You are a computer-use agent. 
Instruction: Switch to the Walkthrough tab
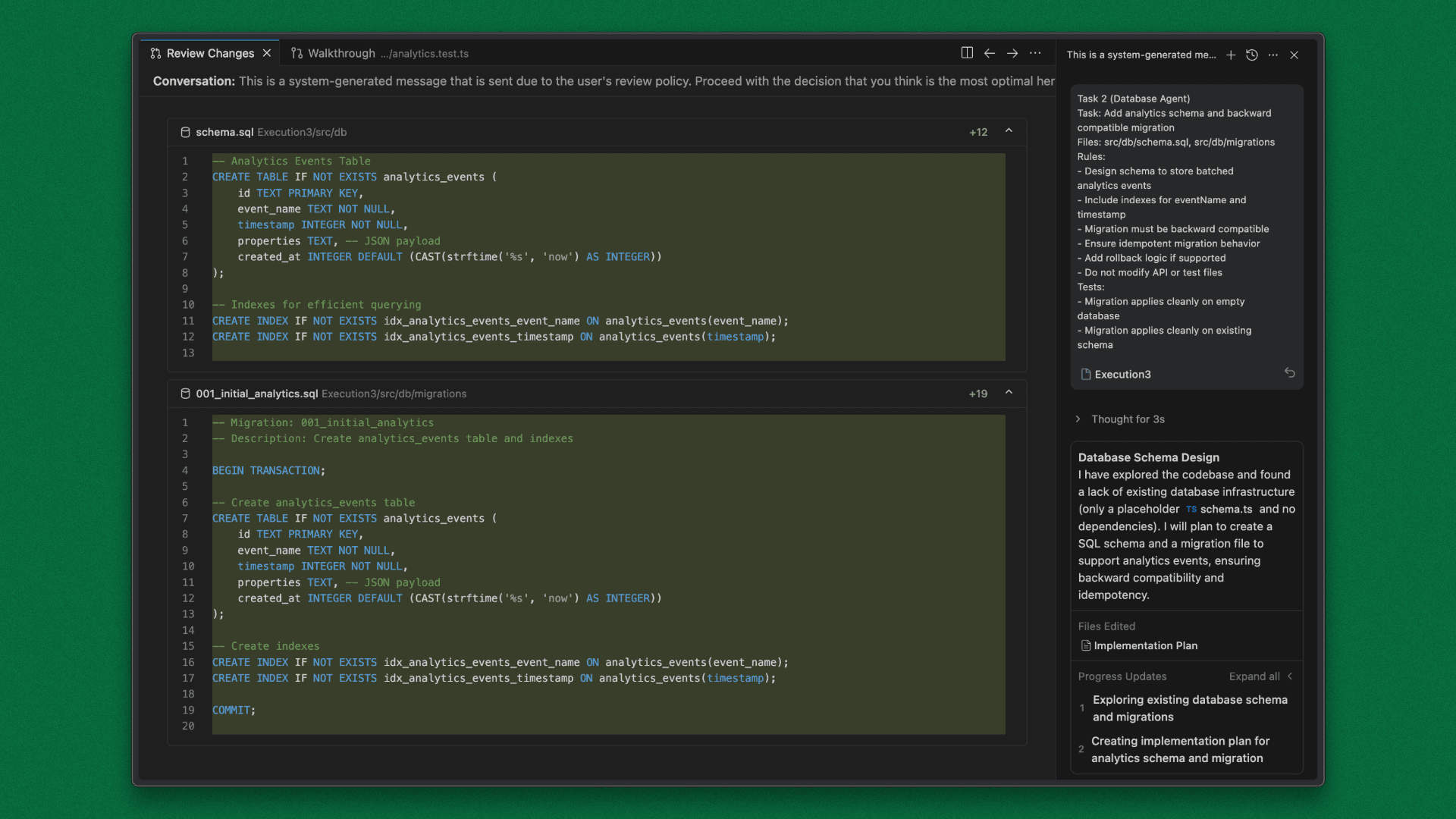click(x=341, y=53)
